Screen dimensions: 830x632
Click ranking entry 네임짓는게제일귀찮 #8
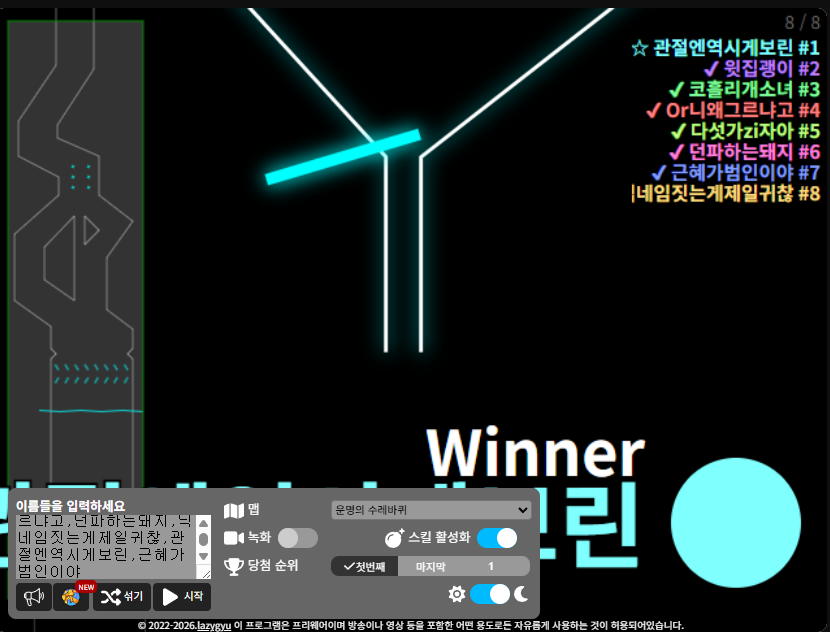[726, 193]
